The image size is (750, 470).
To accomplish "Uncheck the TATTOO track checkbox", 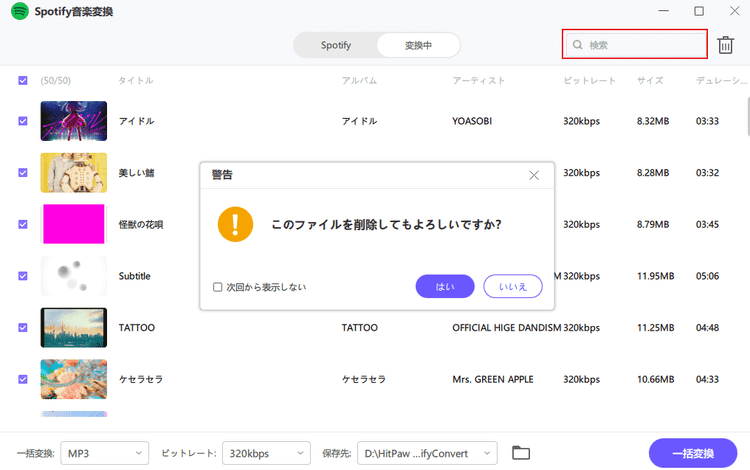I will (22, 328).
